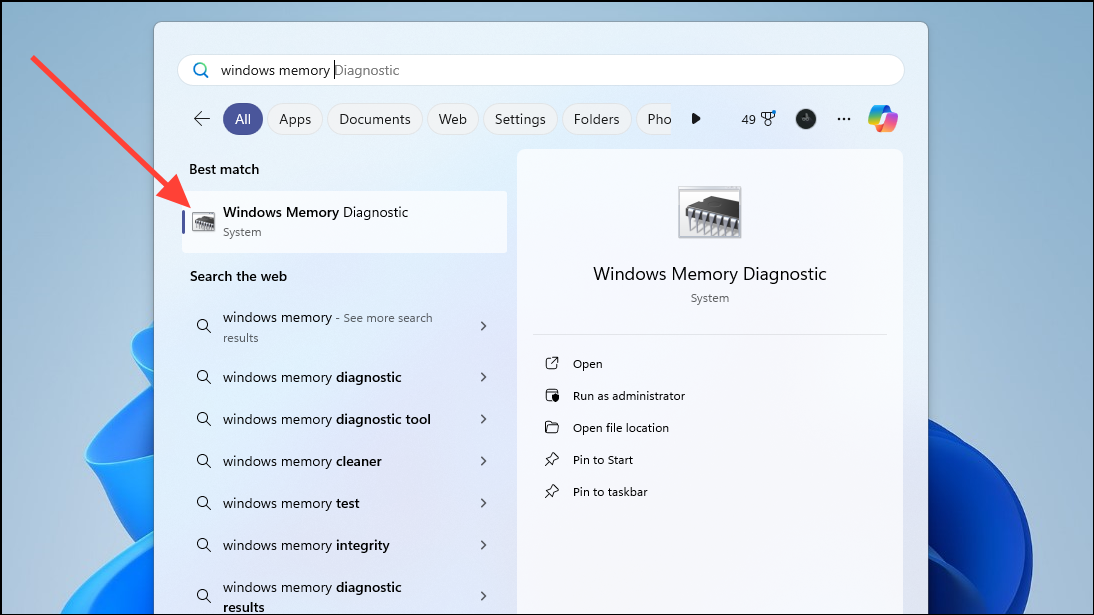Choose Open file location action
Screen dimensions: 1094x615
coord(620,427)
